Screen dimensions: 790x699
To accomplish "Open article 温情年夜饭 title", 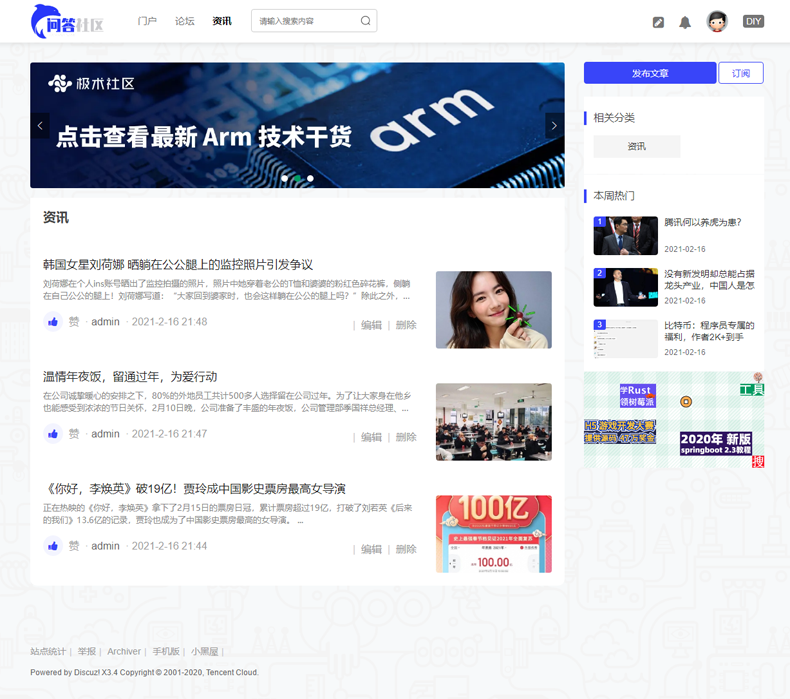I will [x=130, y=376].
